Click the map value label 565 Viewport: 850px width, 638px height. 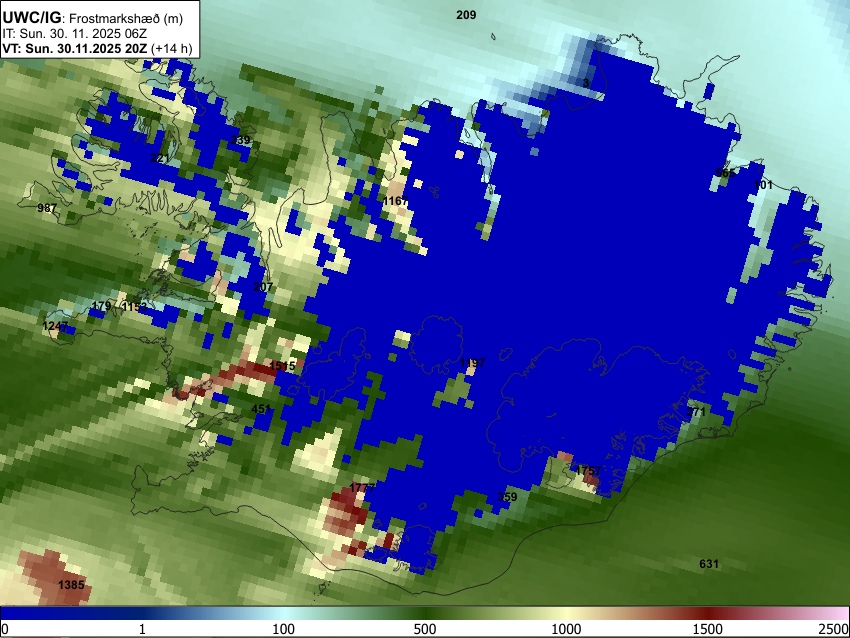pyautogui.click(x=725, y=173)
